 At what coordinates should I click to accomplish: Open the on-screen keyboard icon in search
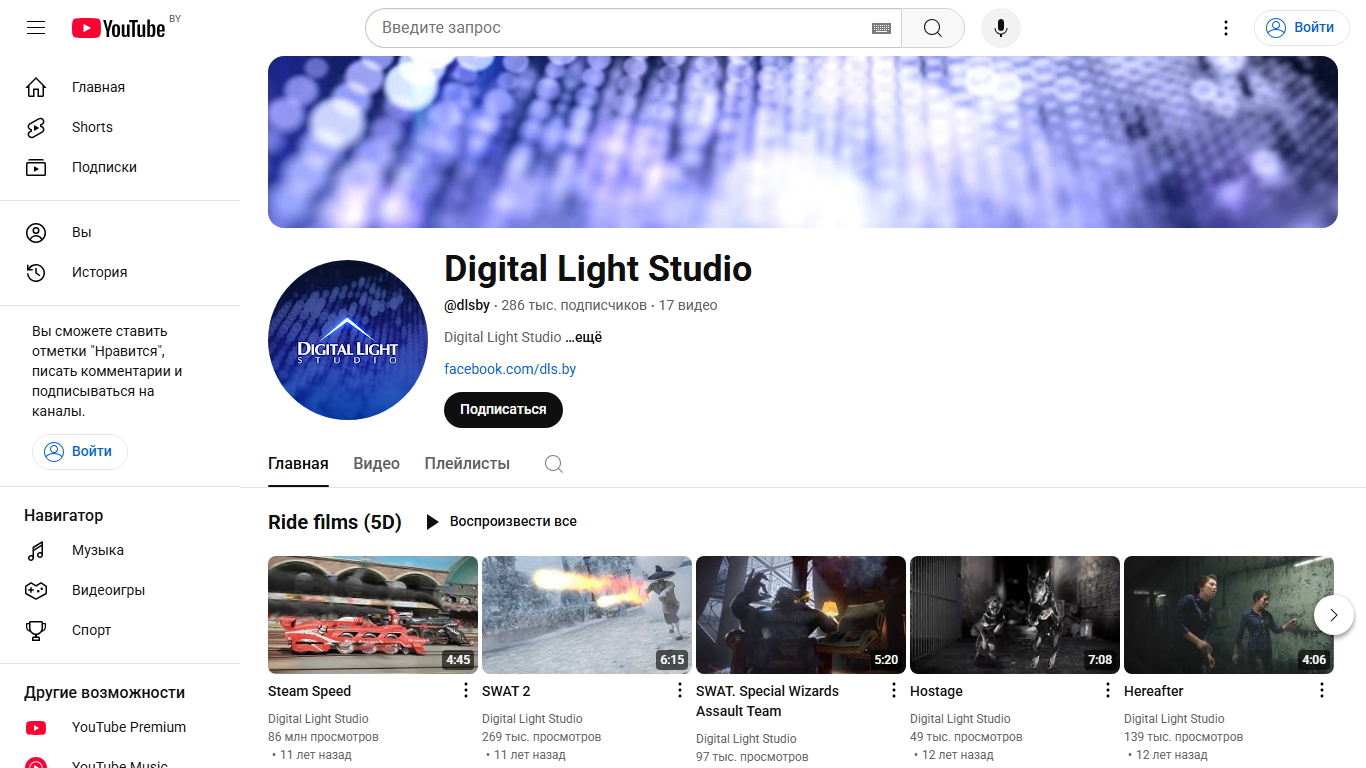(881, 28)
